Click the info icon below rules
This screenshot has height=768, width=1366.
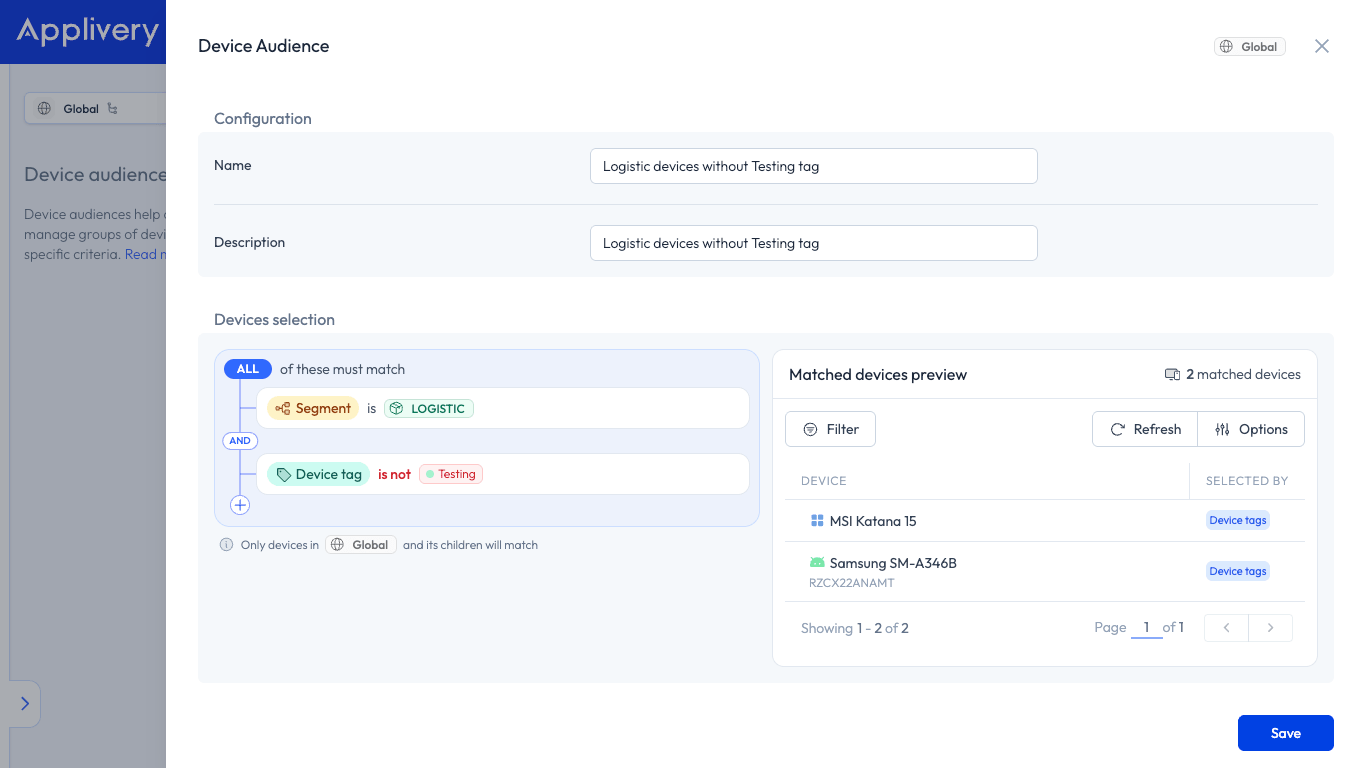point(227,545)
